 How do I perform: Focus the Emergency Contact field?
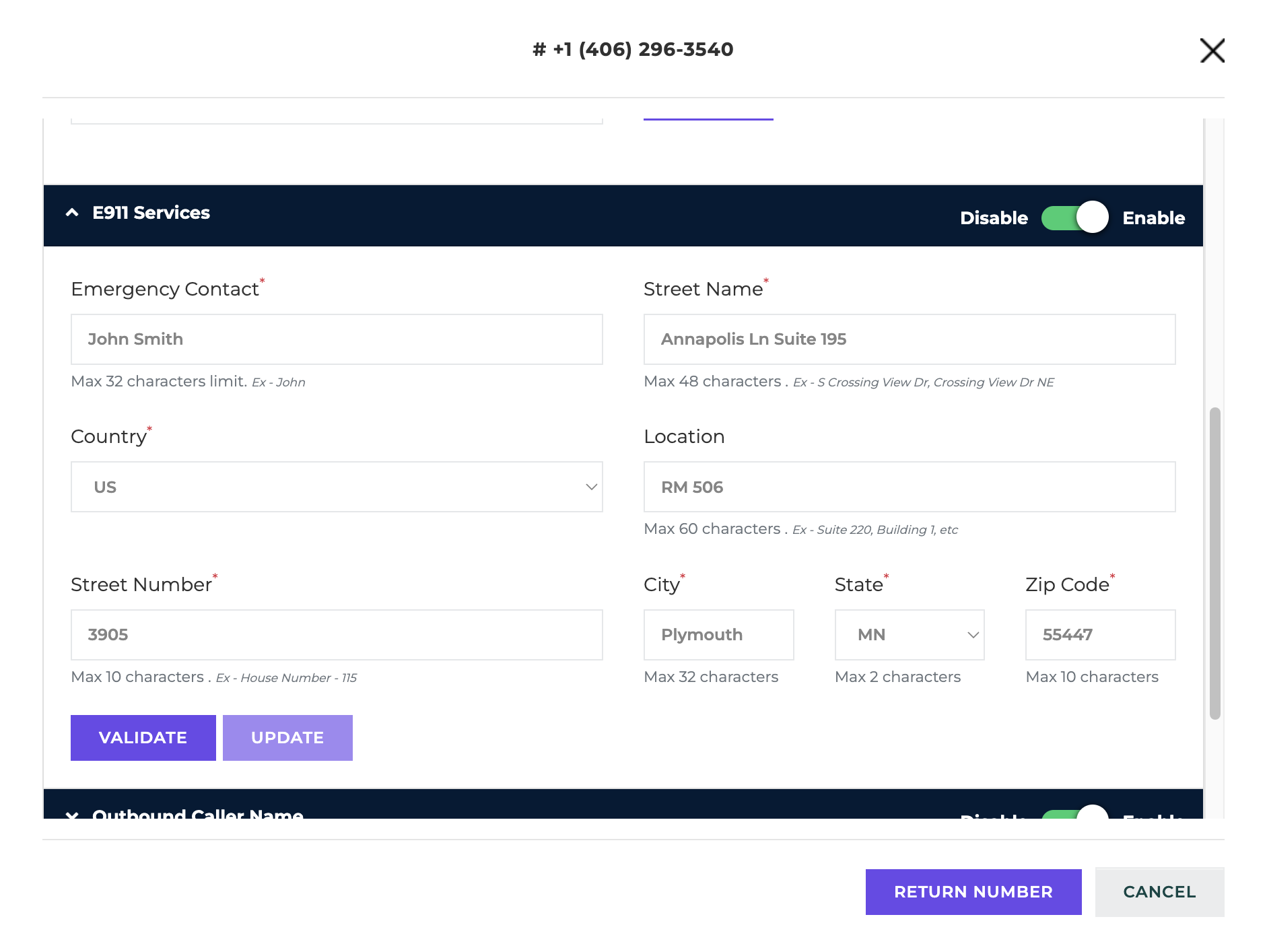click(x=337, y=339)
